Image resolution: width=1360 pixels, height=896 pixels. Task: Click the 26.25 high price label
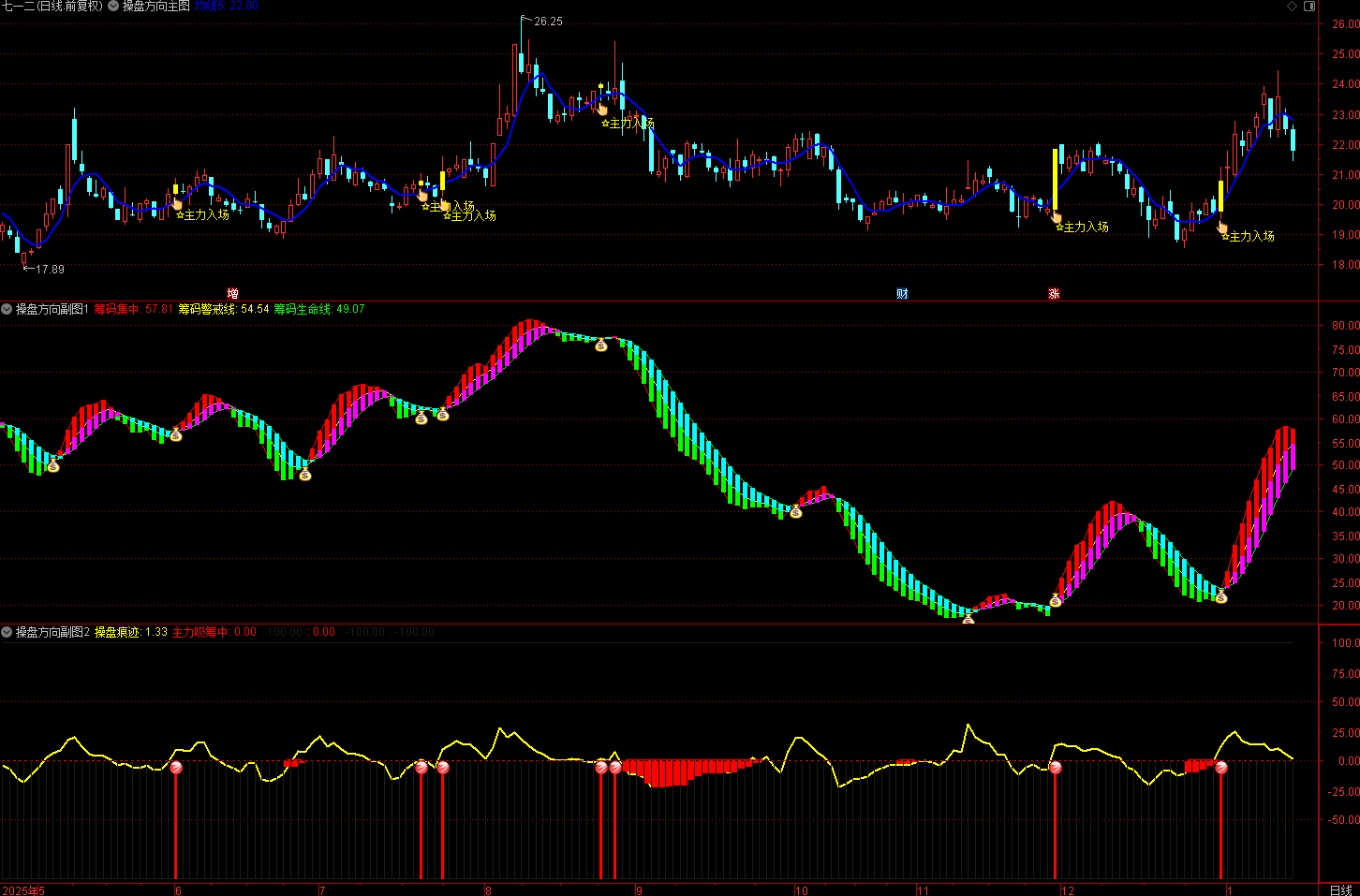(548, 22)
